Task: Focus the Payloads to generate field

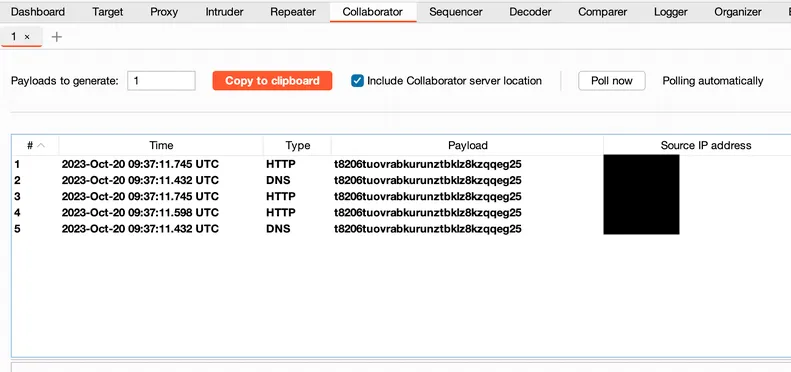Action: 161,81
